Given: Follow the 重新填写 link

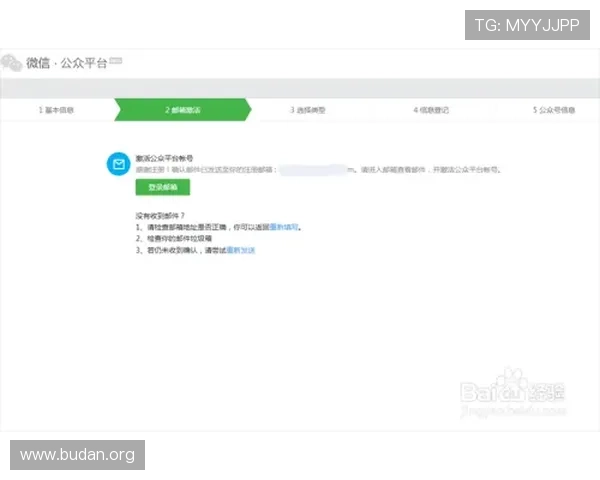Looking at the screenshot, I should (x=284, y=227).
